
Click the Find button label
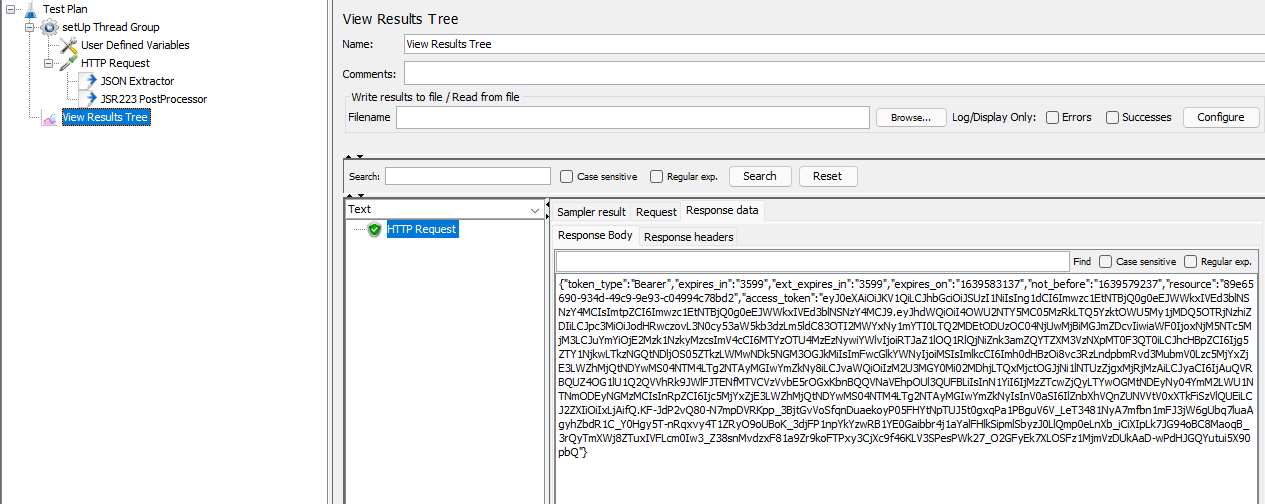pos(1082,261)
